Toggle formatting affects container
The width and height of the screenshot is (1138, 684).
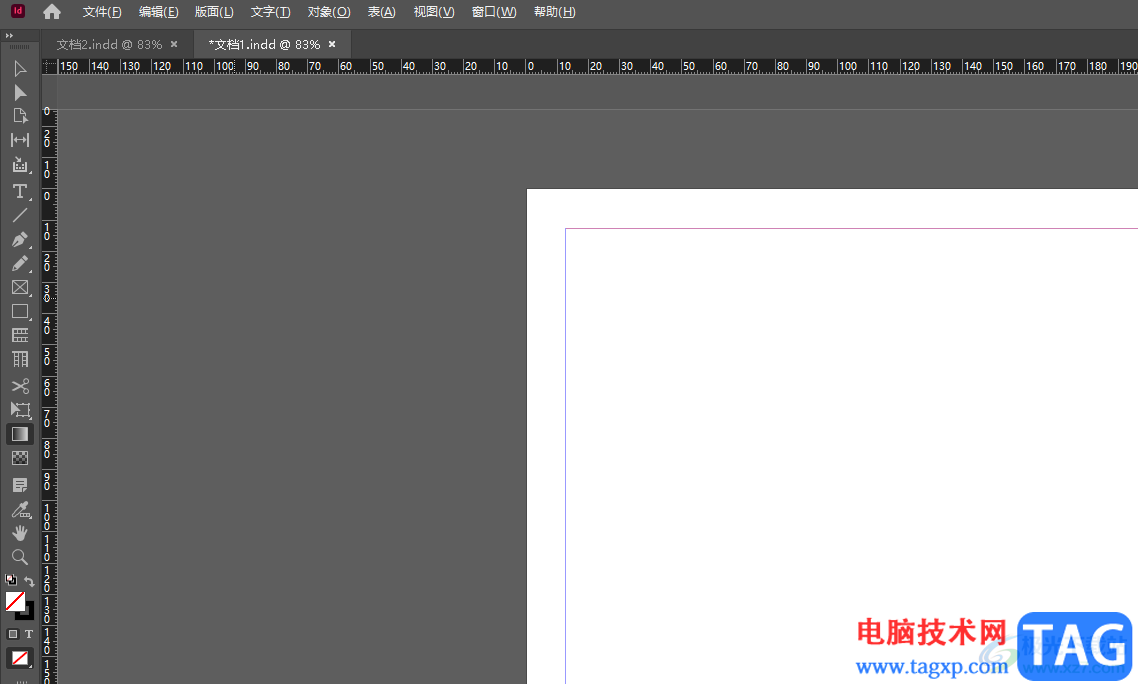click(x=12, y=634)
